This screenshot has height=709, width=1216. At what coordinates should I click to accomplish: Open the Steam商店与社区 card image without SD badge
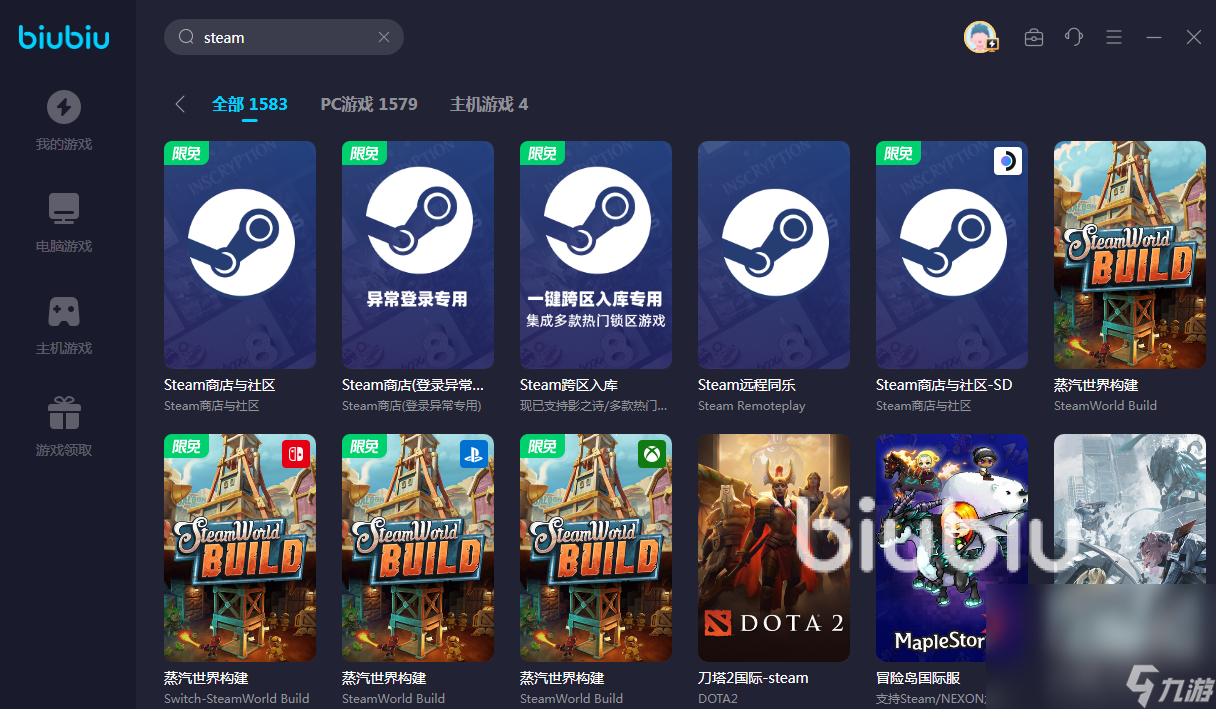point(240,255)
